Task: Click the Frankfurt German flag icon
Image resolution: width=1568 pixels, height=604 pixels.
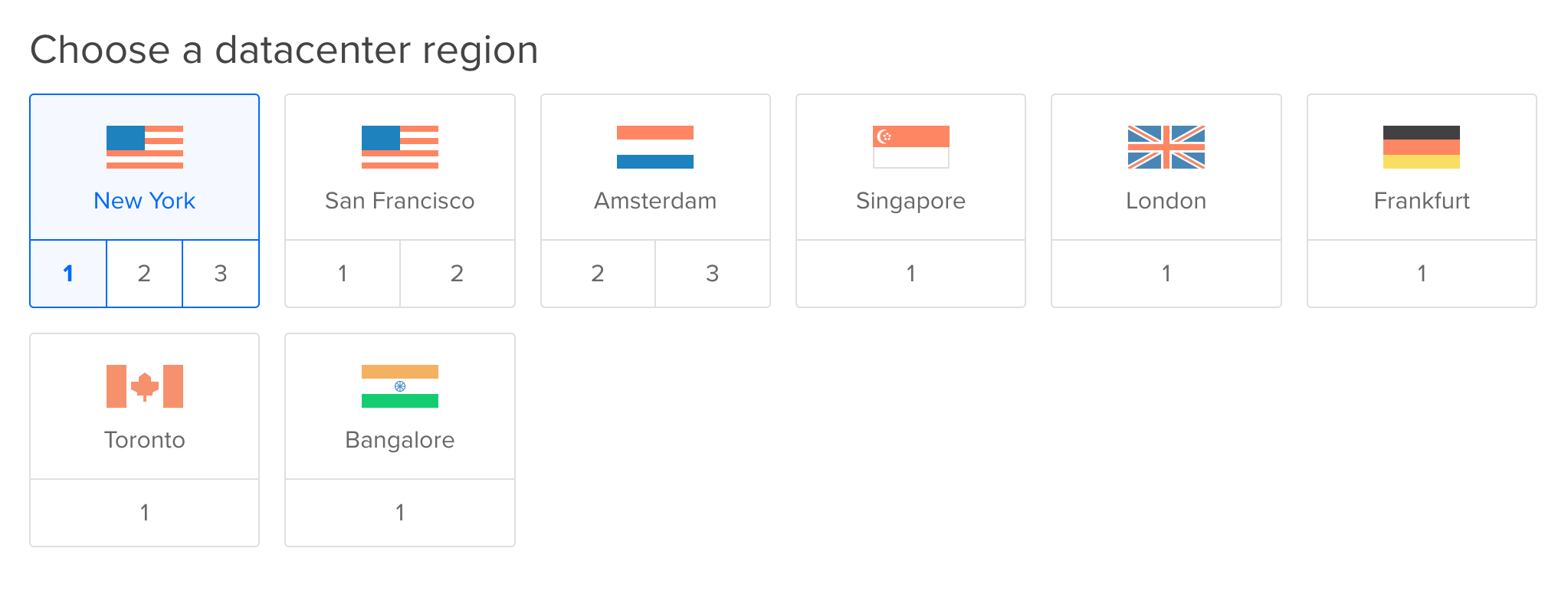Action: [x=1422, y=147]
